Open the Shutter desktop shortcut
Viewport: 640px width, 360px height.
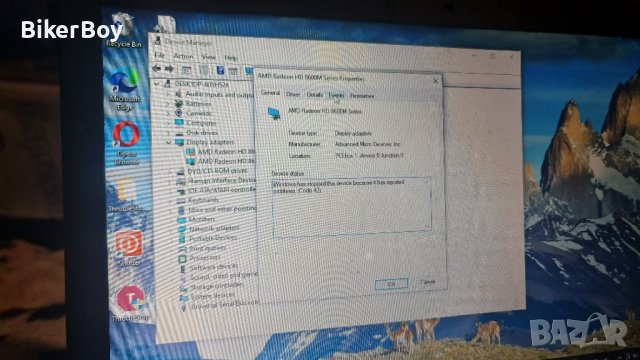click(129, 249)
